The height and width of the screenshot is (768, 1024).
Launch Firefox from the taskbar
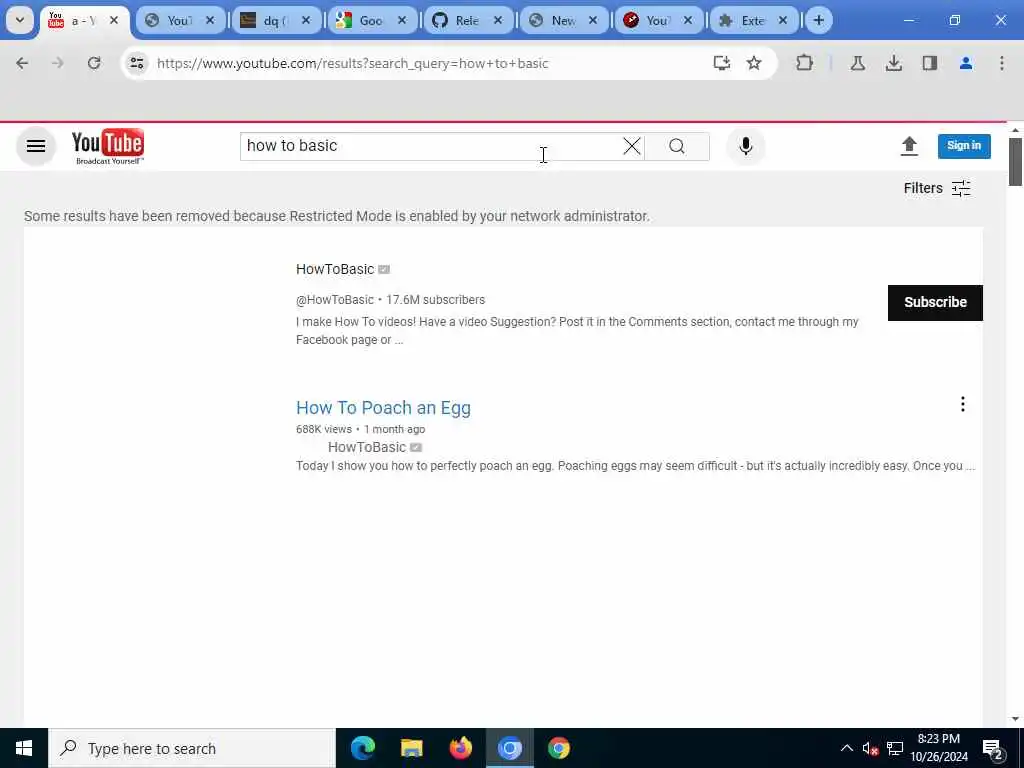click(x=461, y=748)
